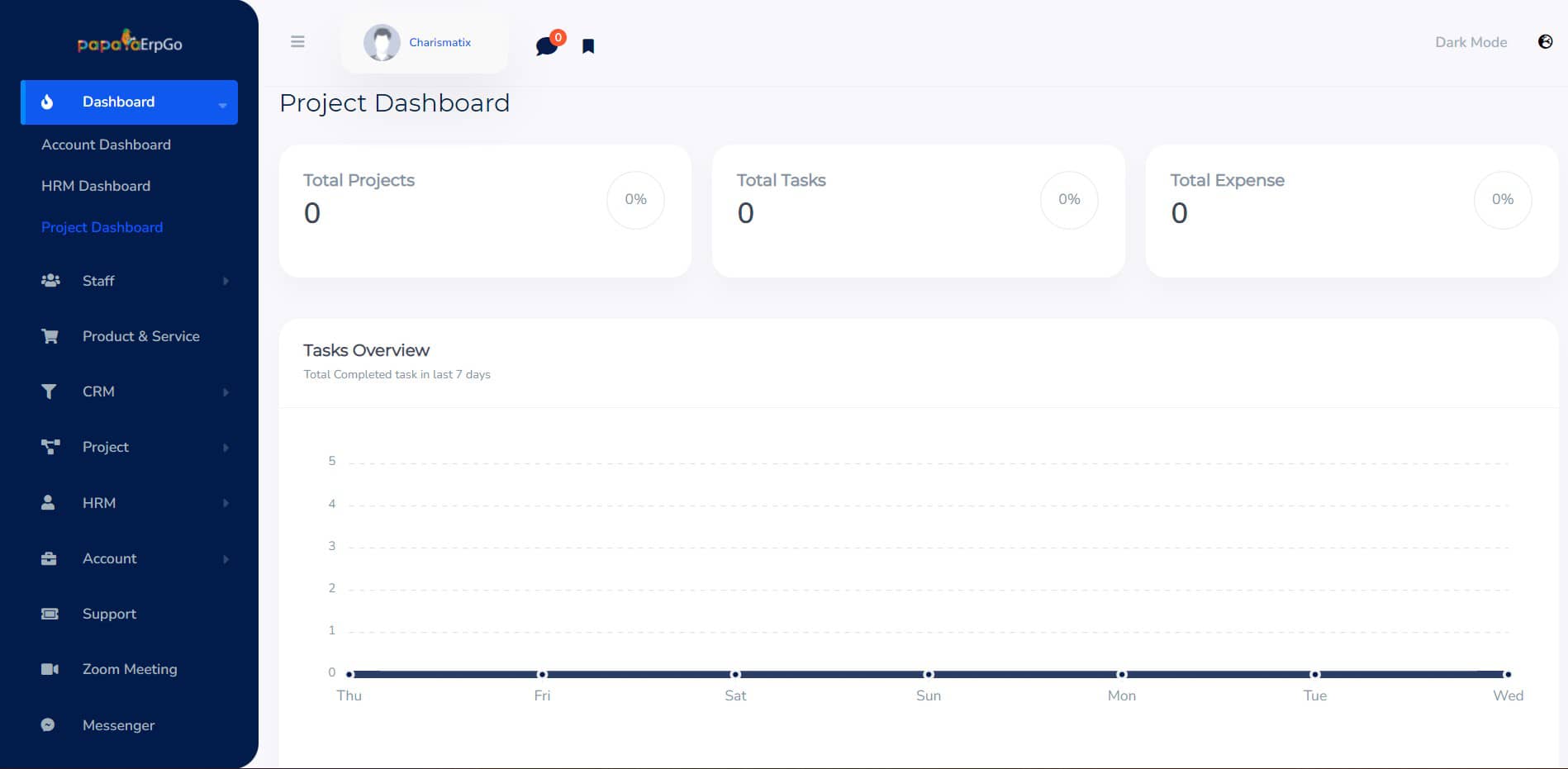Viewport: 1568px width, 769px height.
Task: Click the CRM funnel icon
Action: 49,392
